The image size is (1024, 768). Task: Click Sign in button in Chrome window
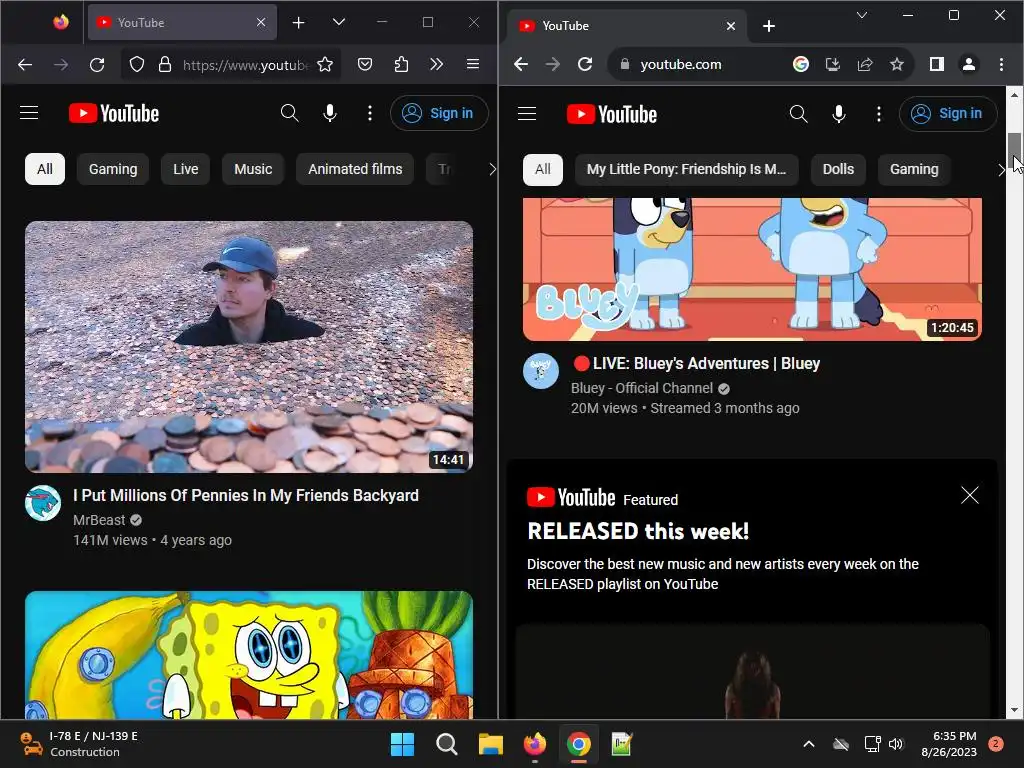click(x=948, y=114)
